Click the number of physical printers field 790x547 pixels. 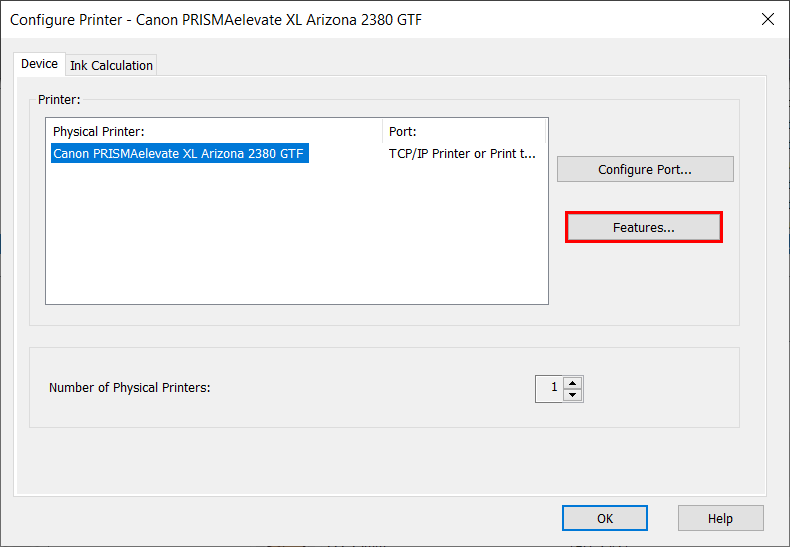(549, 389)
